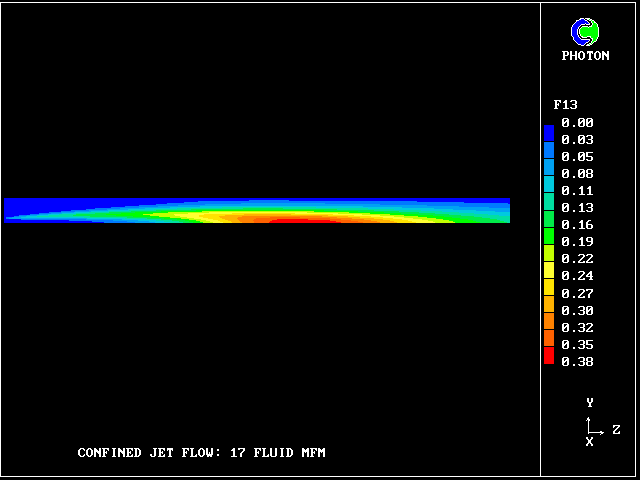Pick the green 0.19 legend color swatch

(x=549, y=238)
